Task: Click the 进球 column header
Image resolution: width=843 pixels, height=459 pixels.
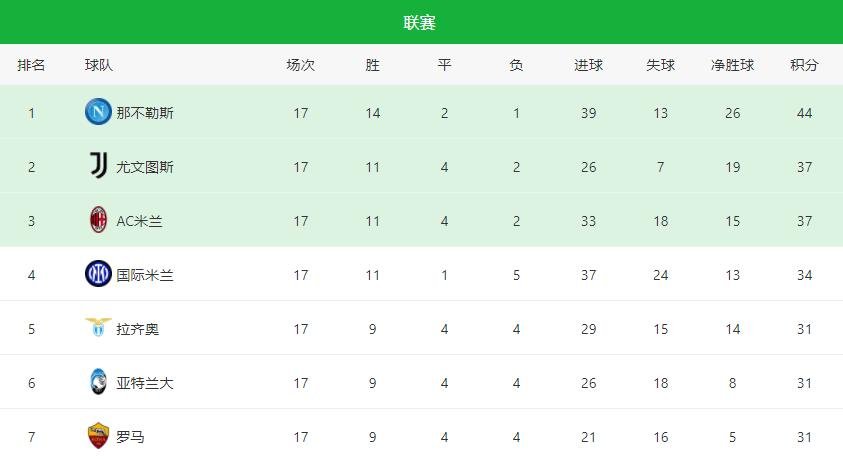Action: pos(588,65)
